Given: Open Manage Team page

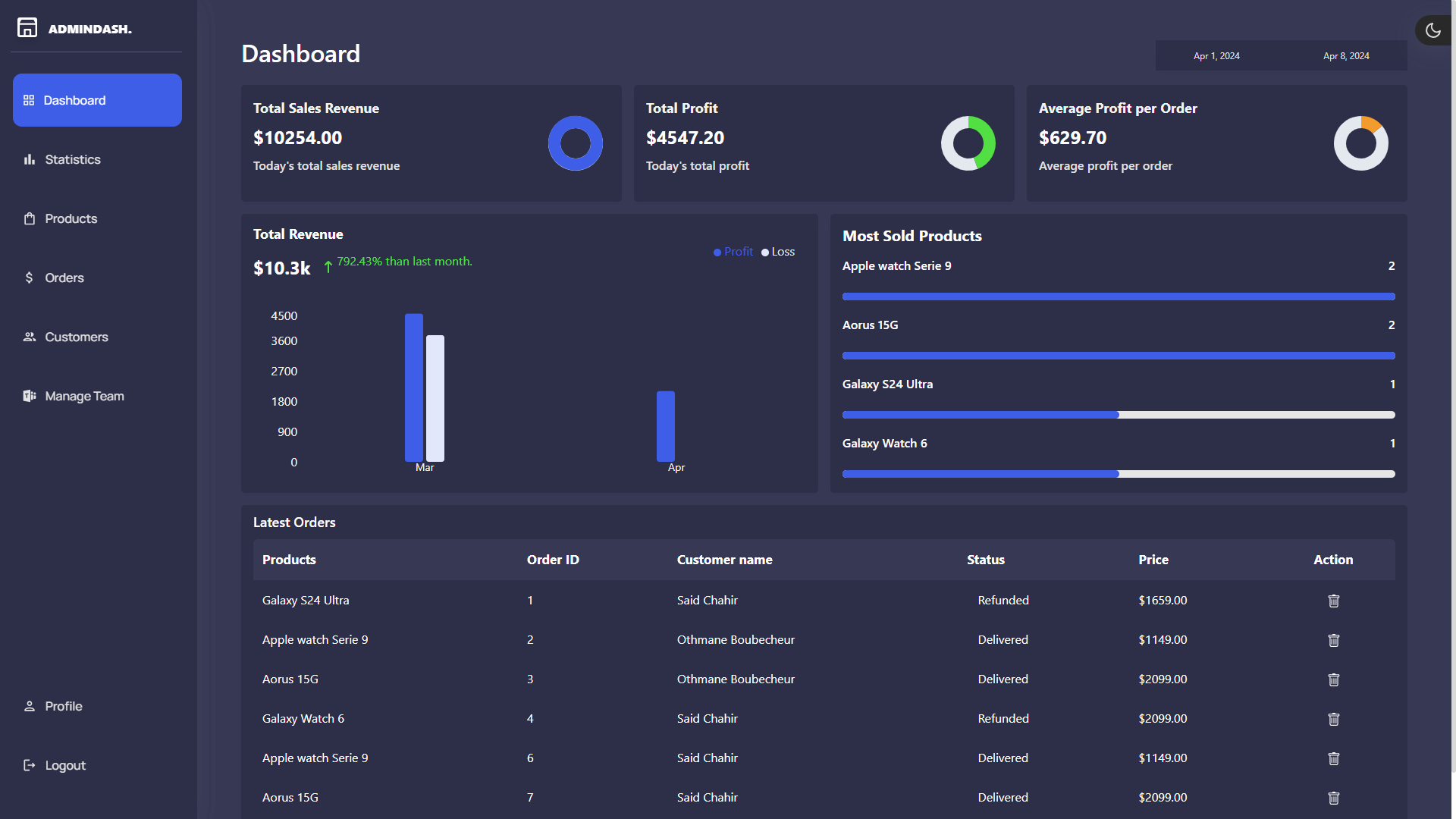Looking at the screenshot, I should [x=83, y=396].
